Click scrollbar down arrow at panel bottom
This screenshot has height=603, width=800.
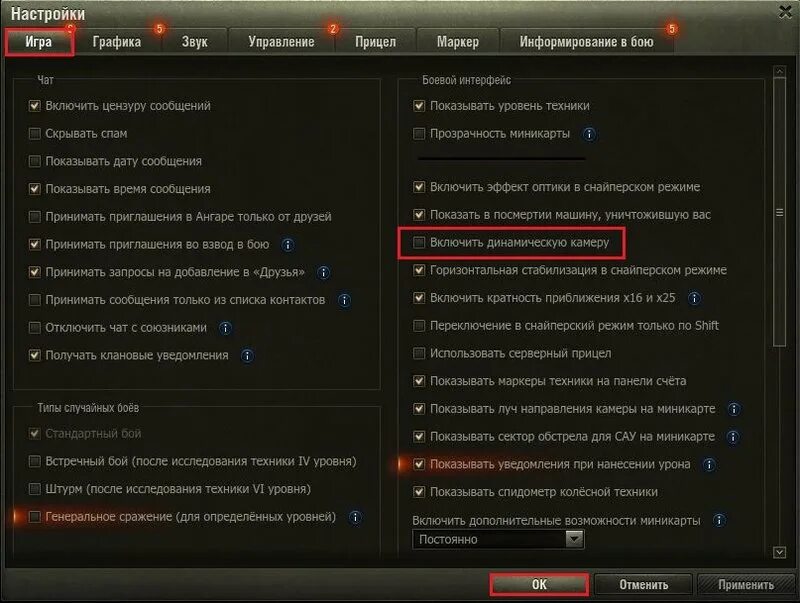click(x=779, y=552)
